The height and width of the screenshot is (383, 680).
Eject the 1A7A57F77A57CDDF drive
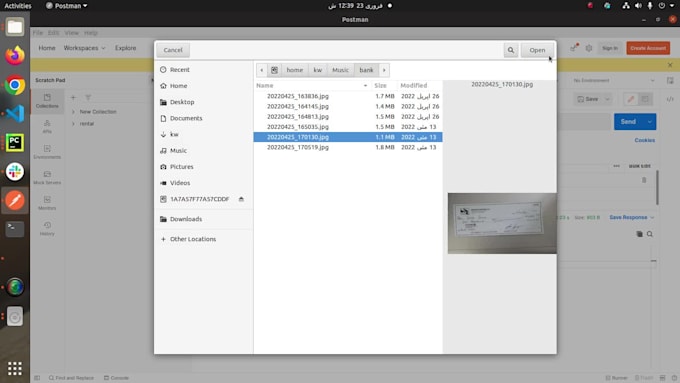coord(241,199)
